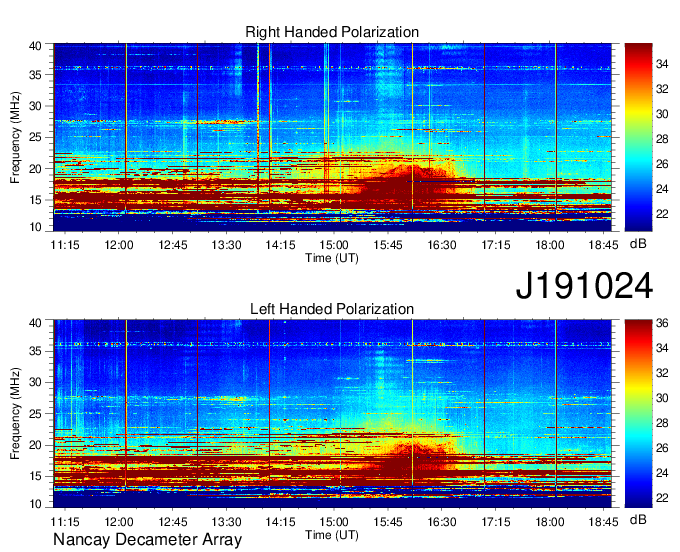
Task: Click the dB unit label of Left Handed color bar
Action: (638, 520)
